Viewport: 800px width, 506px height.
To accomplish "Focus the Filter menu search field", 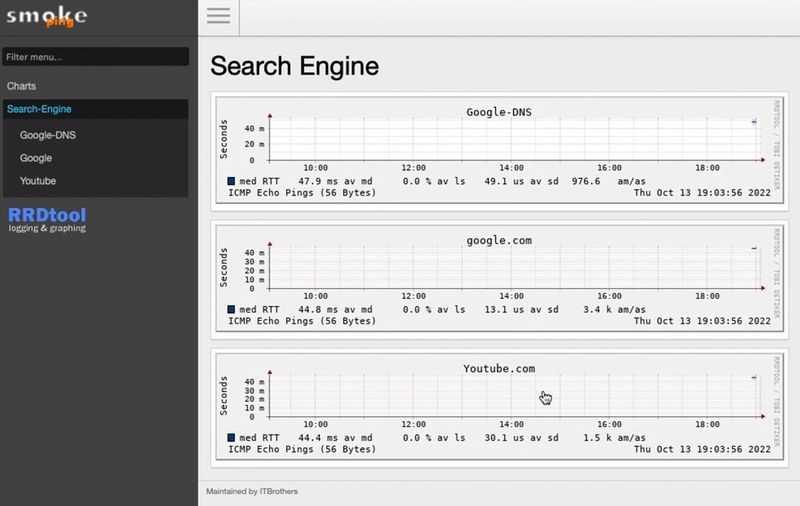I will 95,57.
